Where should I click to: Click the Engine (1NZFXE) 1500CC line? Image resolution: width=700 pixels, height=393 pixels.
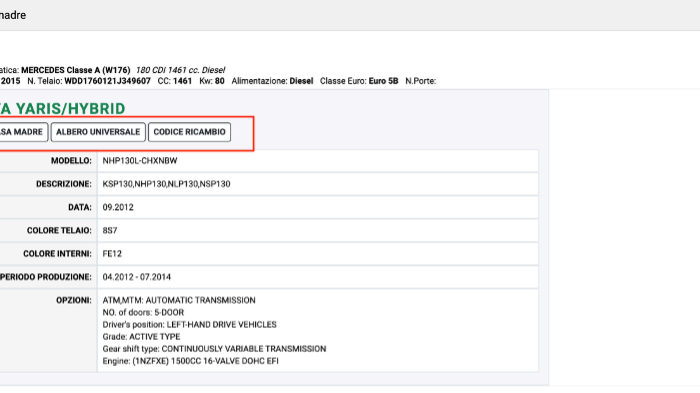[x=191, y=361]
